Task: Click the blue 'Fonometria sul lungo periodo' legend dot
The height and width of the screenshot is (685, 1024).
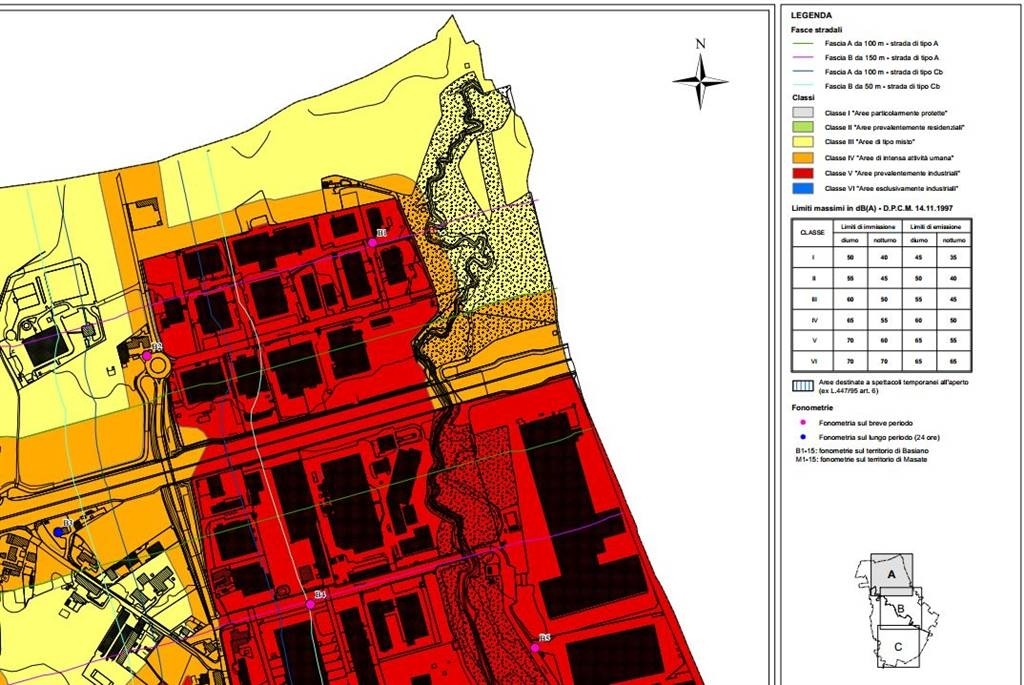Action: click(803, 437)
